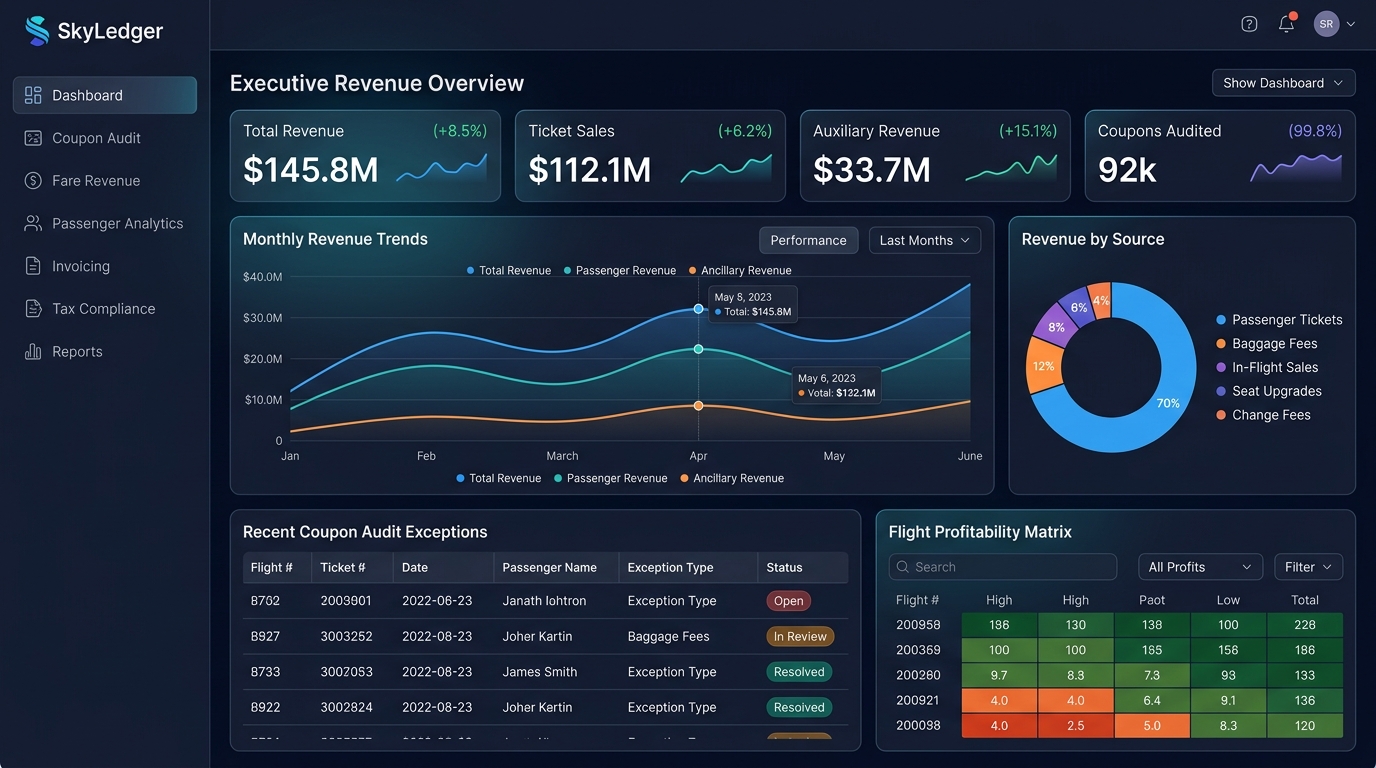
Task: Click the 70% blue donut segment
Action: (1170, 402)
